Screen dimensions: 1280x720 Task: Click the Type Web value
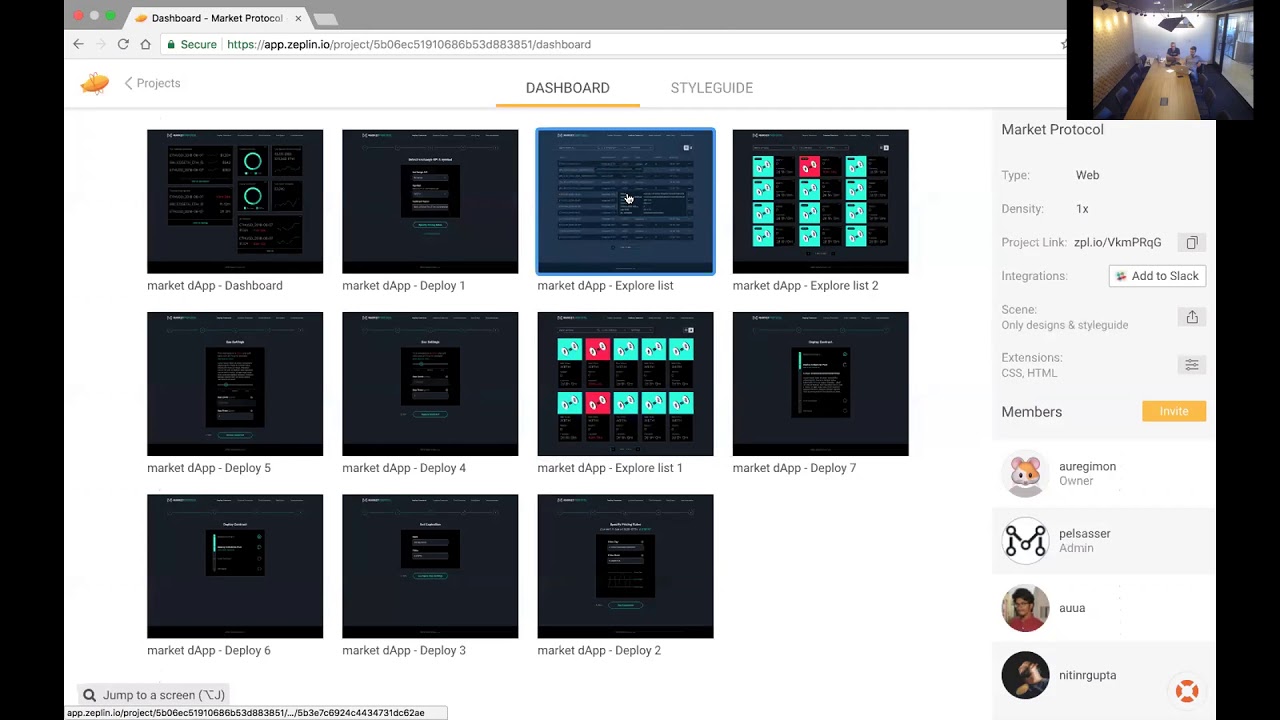pyautogui.click(x=1087, y=175)
